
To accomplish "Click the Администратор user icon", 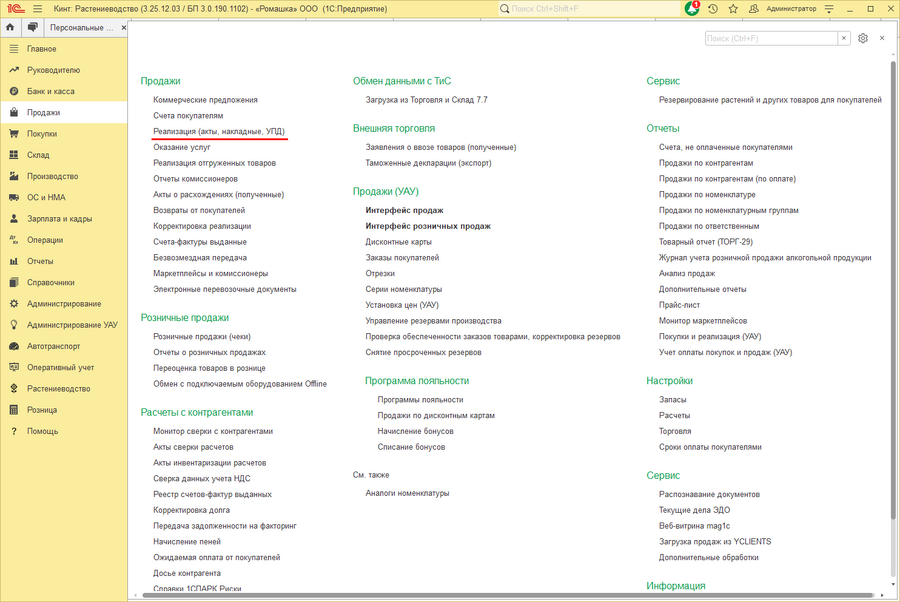I will click(x=754, y=9).
